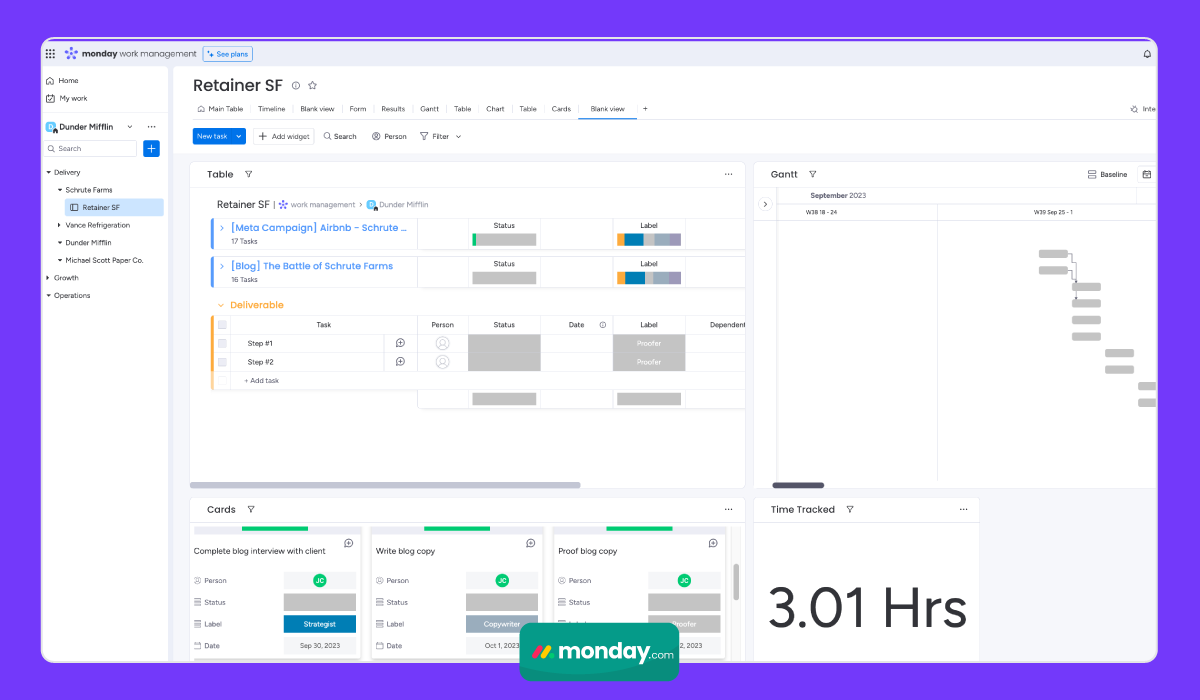The height and width of the screenshot is (700, 1200).
Task: Switch to the Timeline tab
Action: [271, 109]
